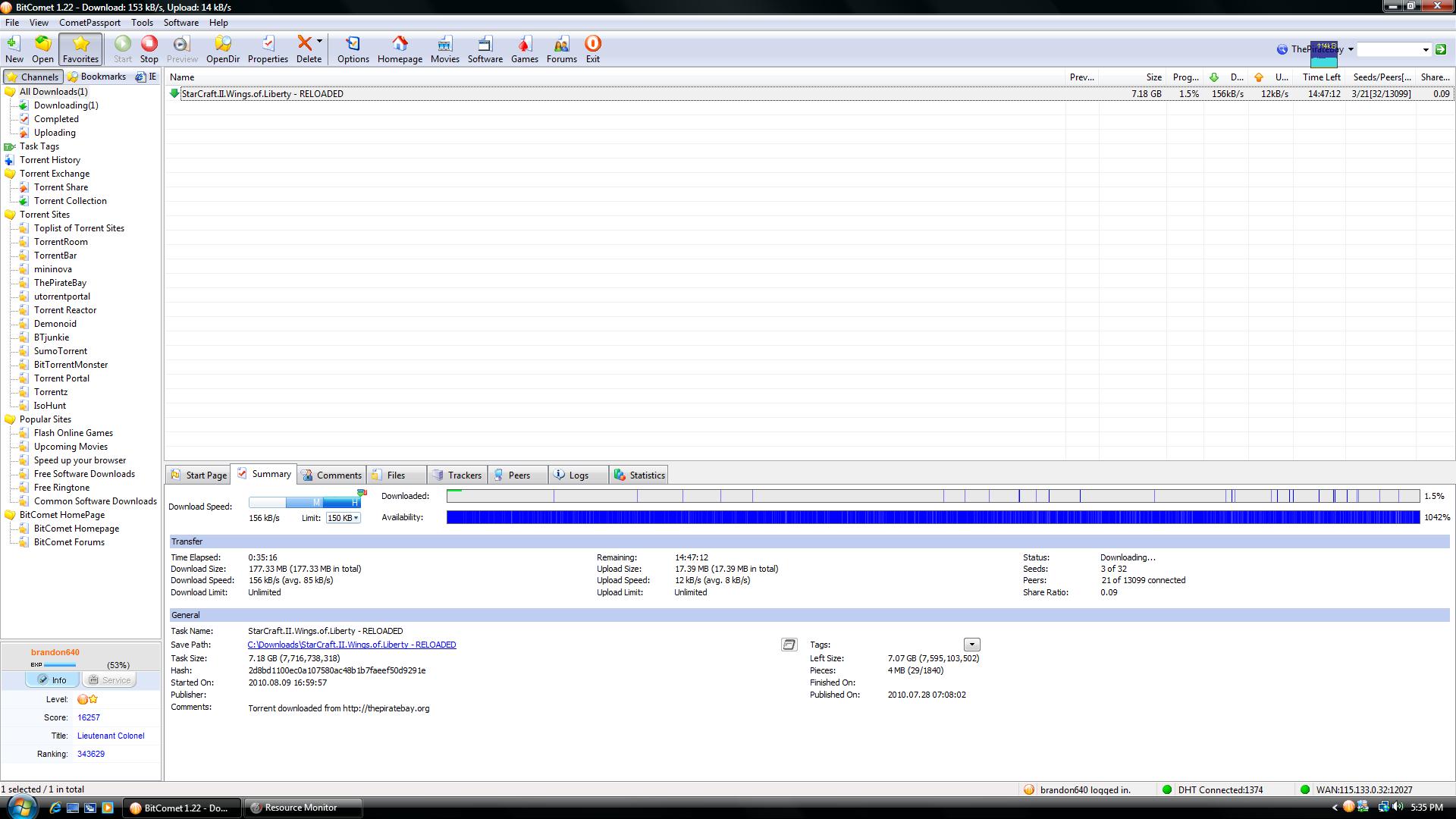1456x819 pixels.
Task: Open the Options toolbar icon
Action: 353,49
